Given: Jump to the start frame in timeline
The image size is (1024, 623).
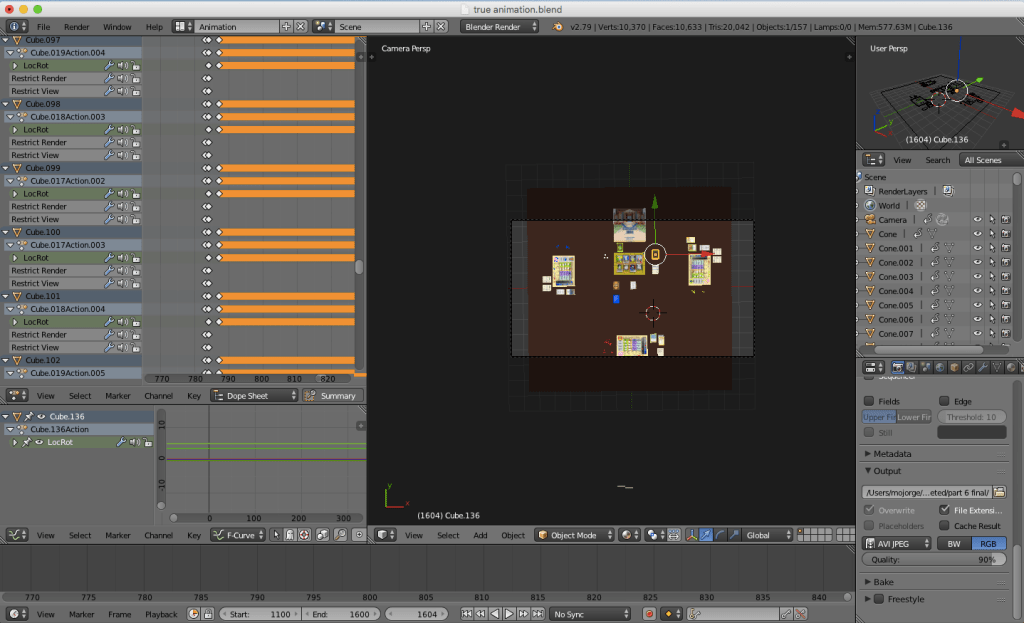Looking at the screenshot, I should [x=466, y=614].
